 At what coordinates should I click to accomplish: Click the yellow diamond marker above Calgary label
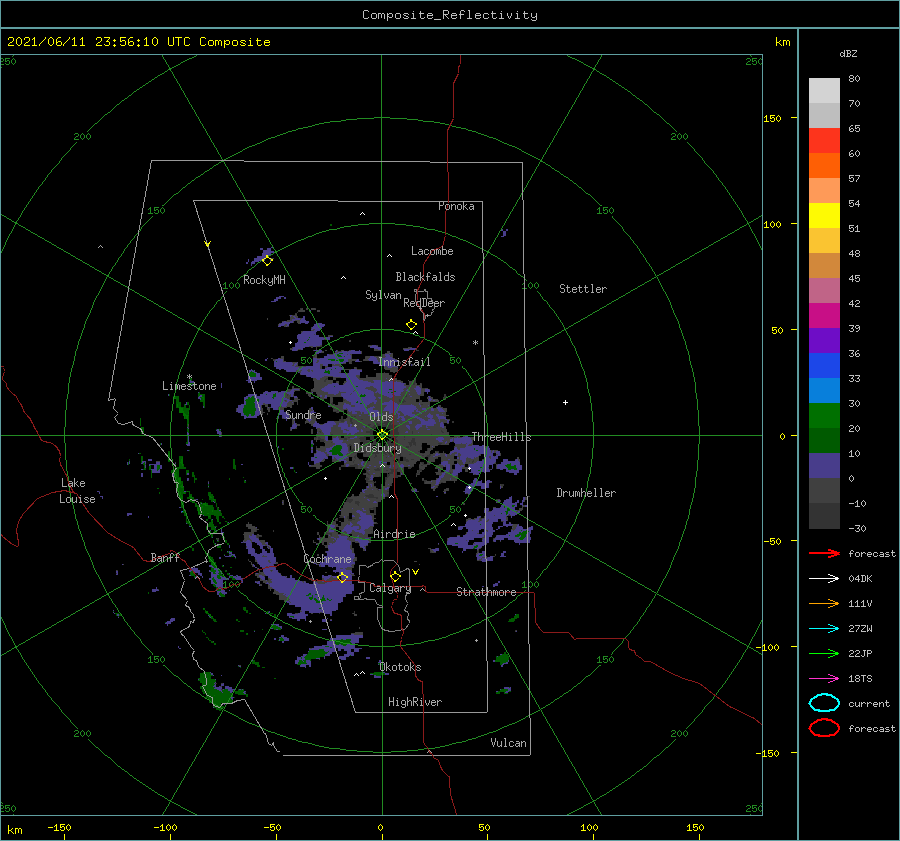tap(395, 576)
